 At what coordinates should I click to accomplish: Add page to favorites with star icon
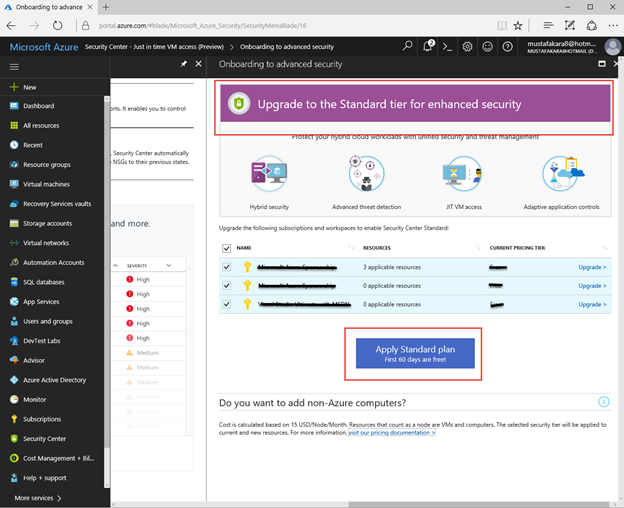(517, 26)
